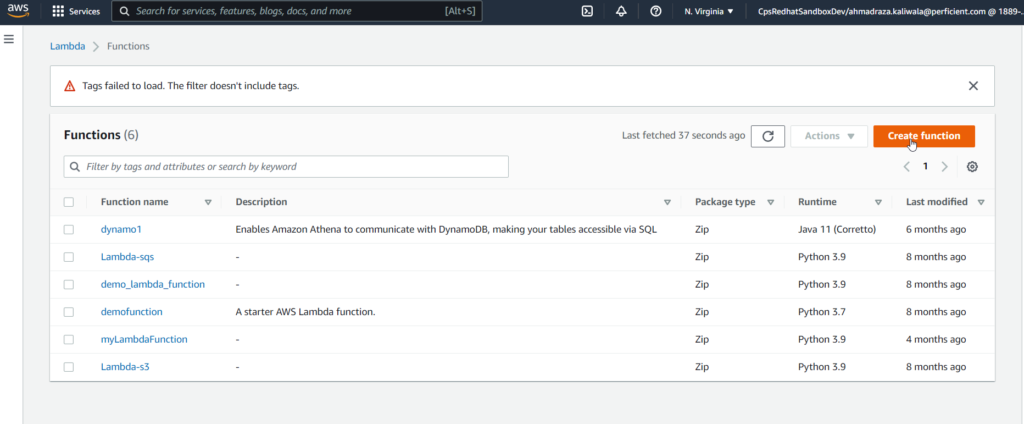
Task: Open the Actions dropdown
Action: pos(829,136)
